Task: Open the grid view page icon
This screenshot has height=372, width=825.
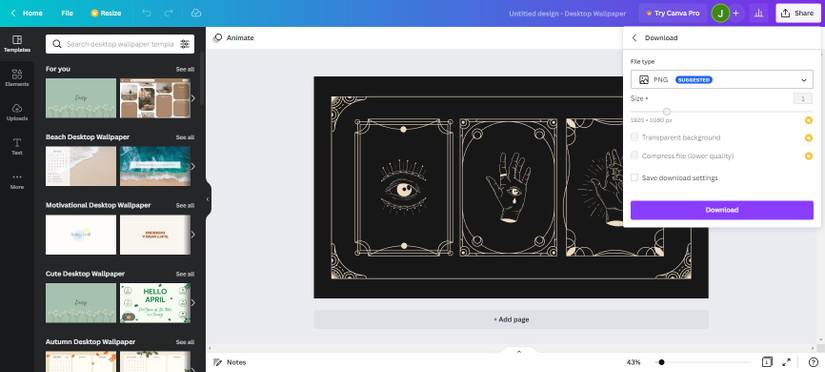Action: [767, 362]
